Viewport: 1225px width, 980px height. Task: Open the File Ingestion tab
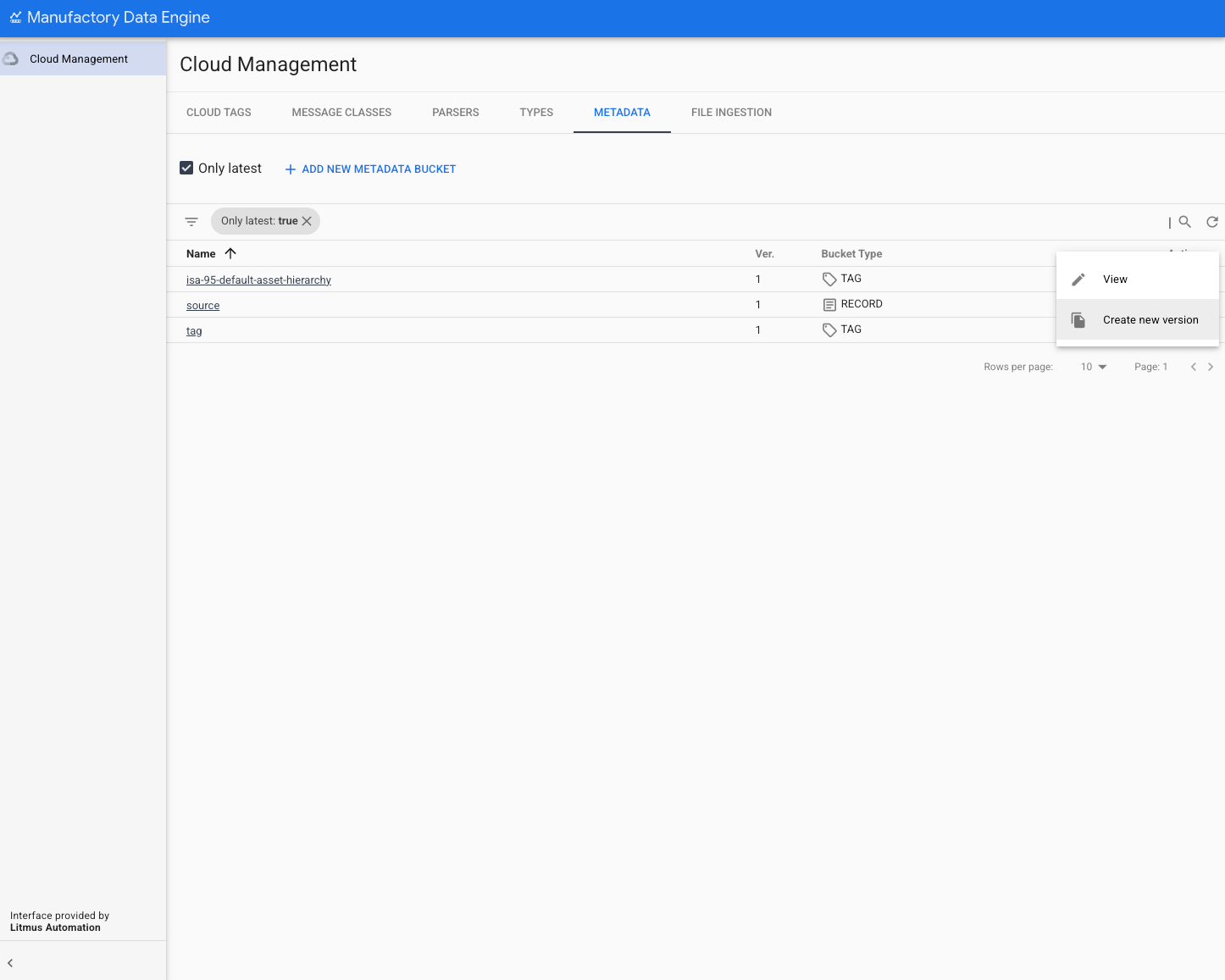(x=731, y=113)
